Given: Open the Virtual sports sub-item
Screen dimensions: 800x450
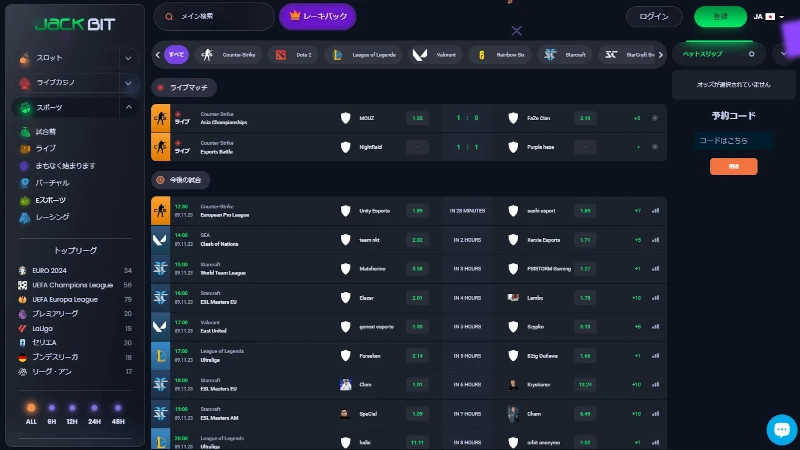Looking at the screenshot, I should [x=44, y=183].
